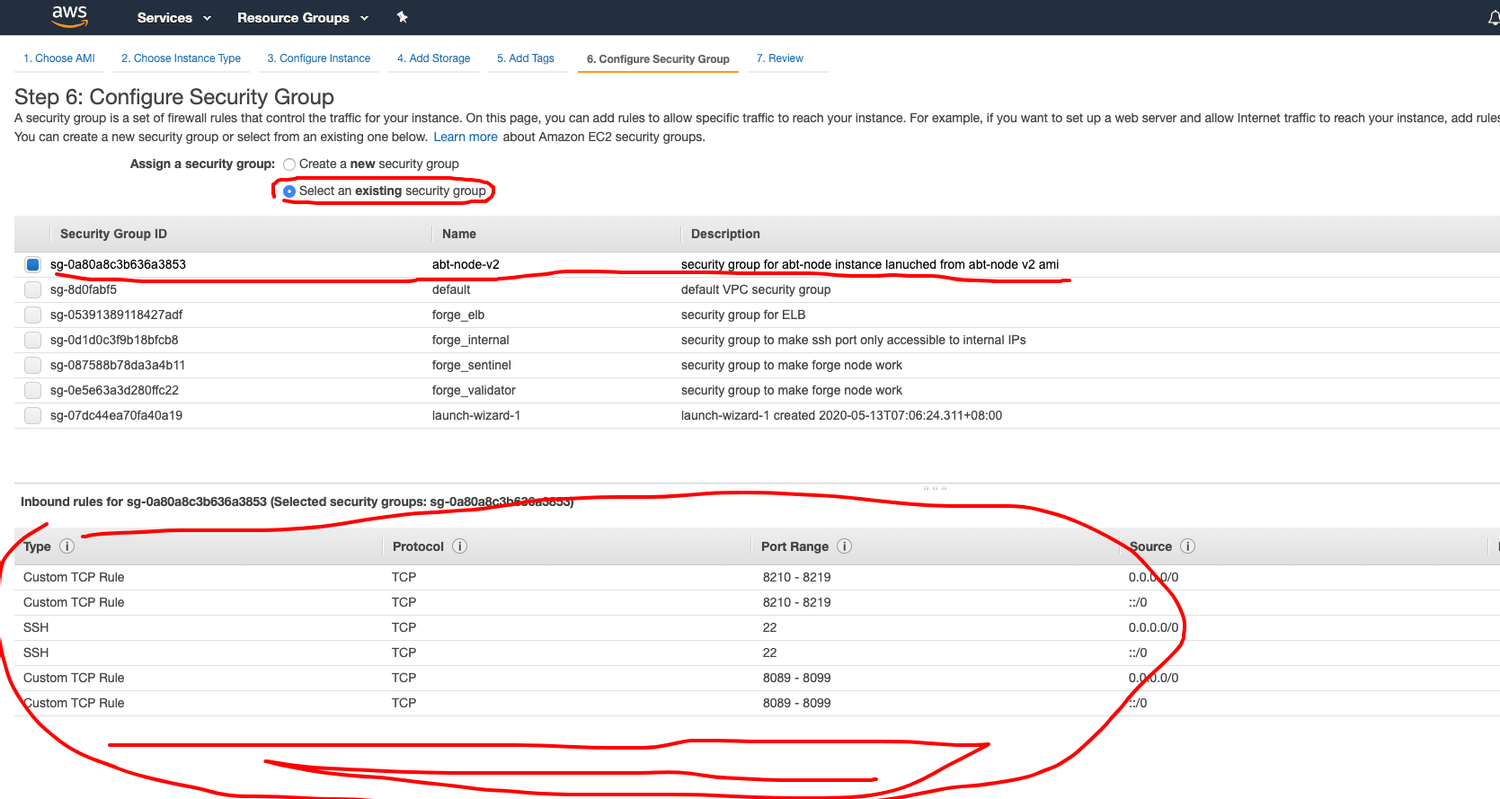
Task: Click port range 8089 - 8099 for ::/0
Action: pyautogui.click(x=797, y=703)
